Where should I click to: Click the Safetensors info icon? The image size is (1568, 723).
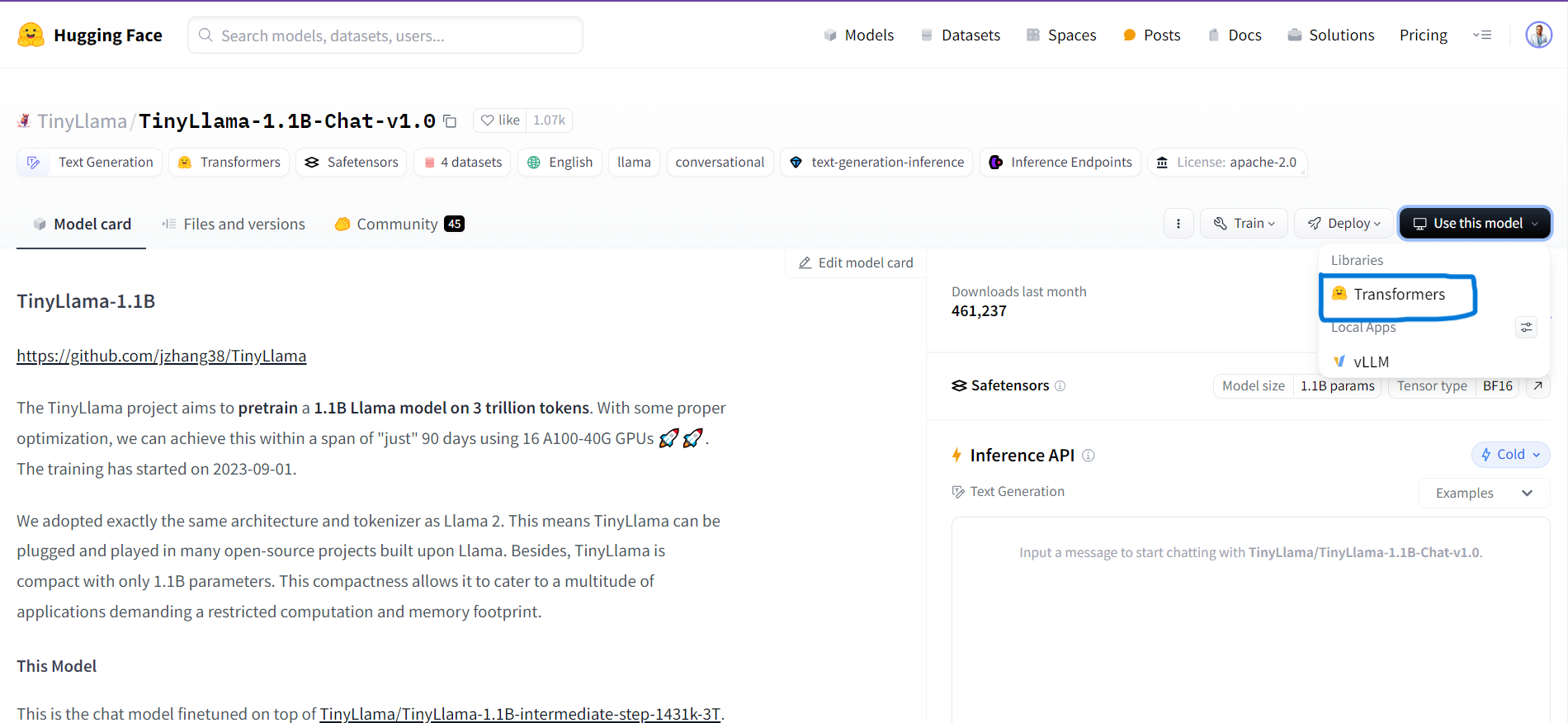click(x=1060, y=385)
